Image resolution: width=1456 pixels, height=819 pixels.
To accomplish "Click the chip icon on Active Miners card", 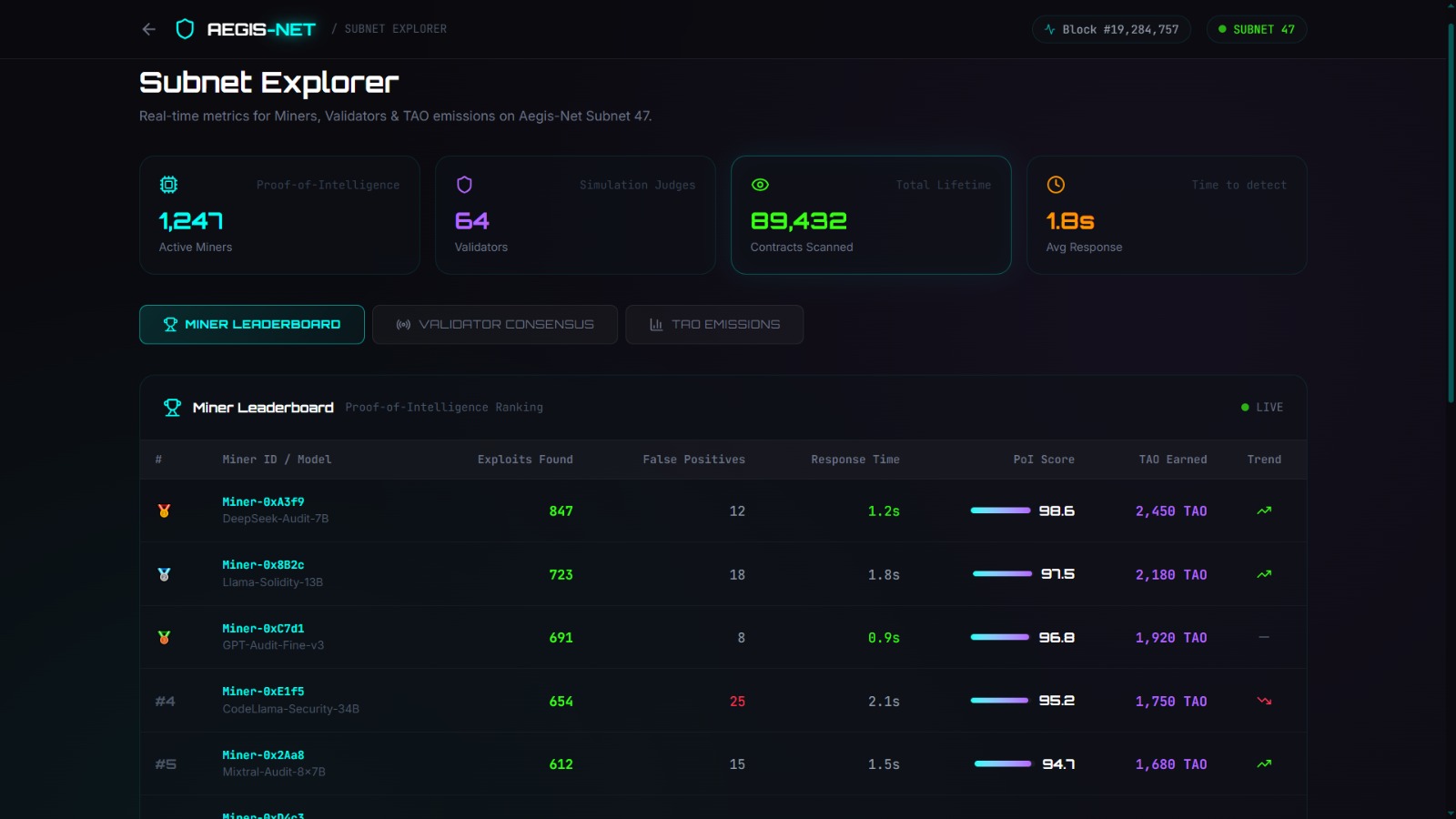I will [168, 185].
